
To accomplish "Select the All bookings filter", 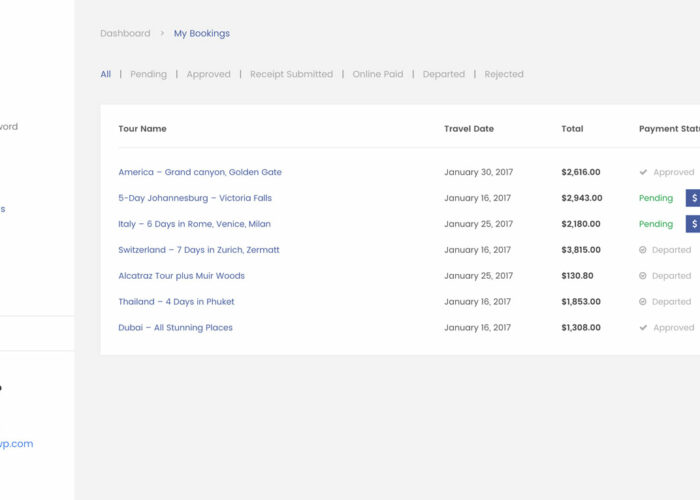I will pyautogui.click(x=105, y=74).
